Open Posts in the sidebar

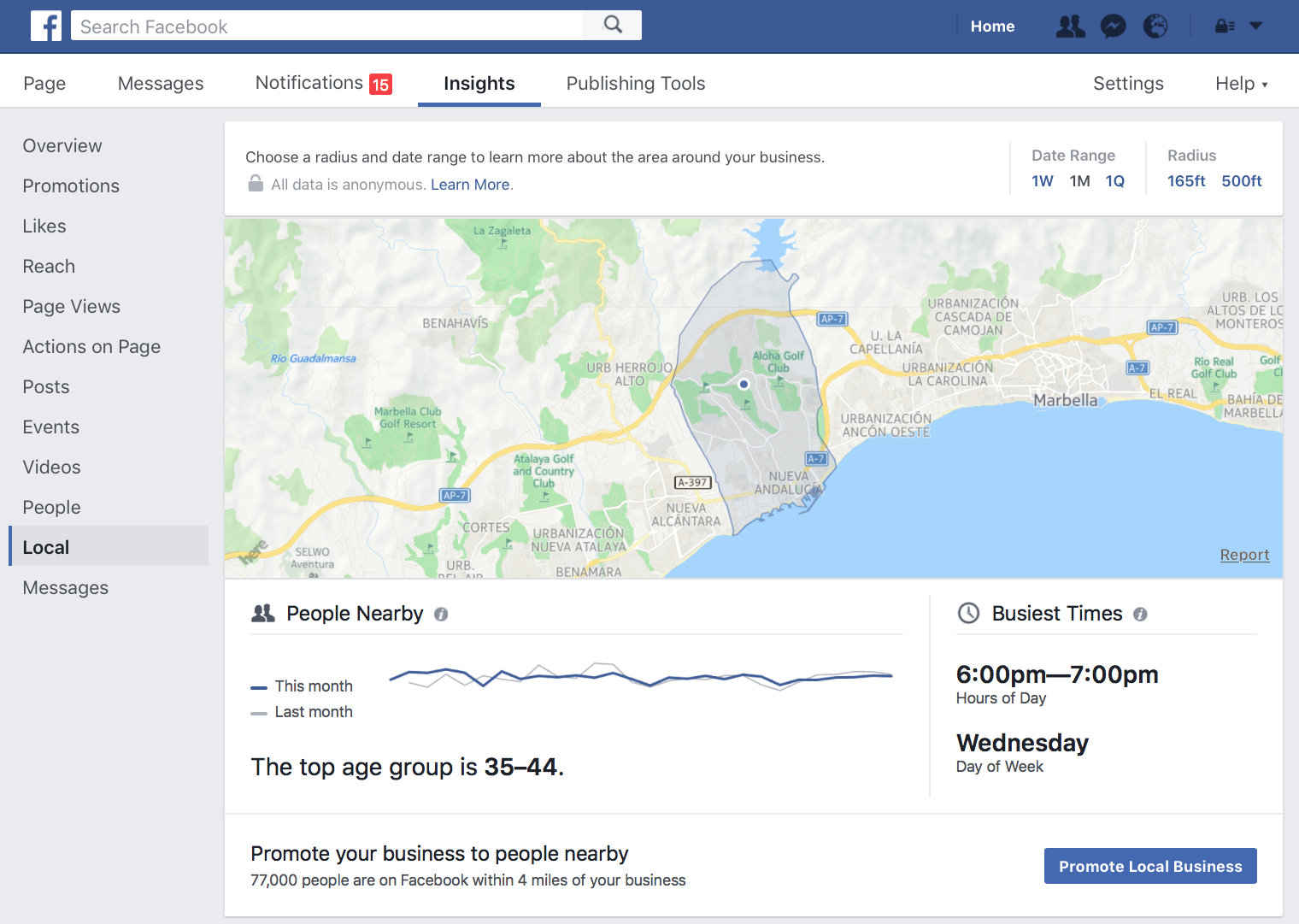(46, 386)
